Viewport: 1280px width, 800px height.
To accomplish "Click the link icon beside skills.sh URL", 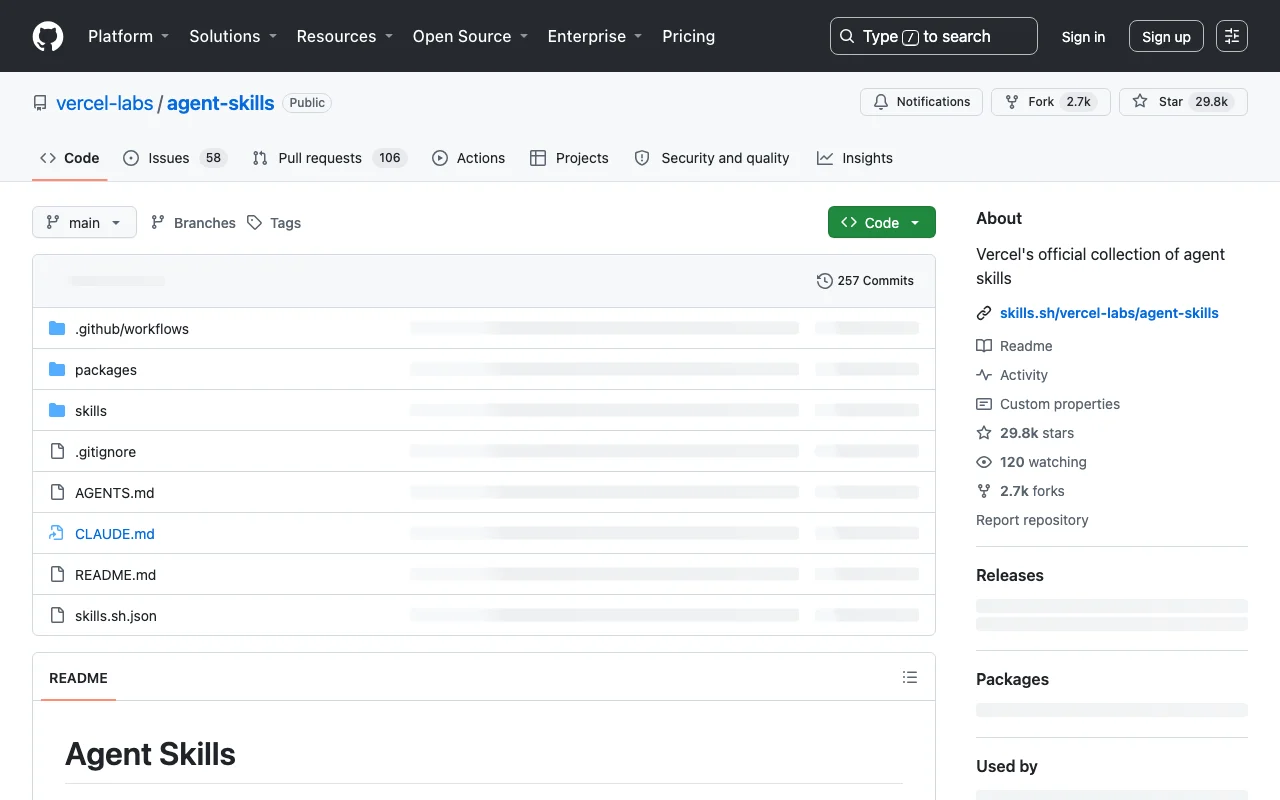I will click(x=984, y=313).
